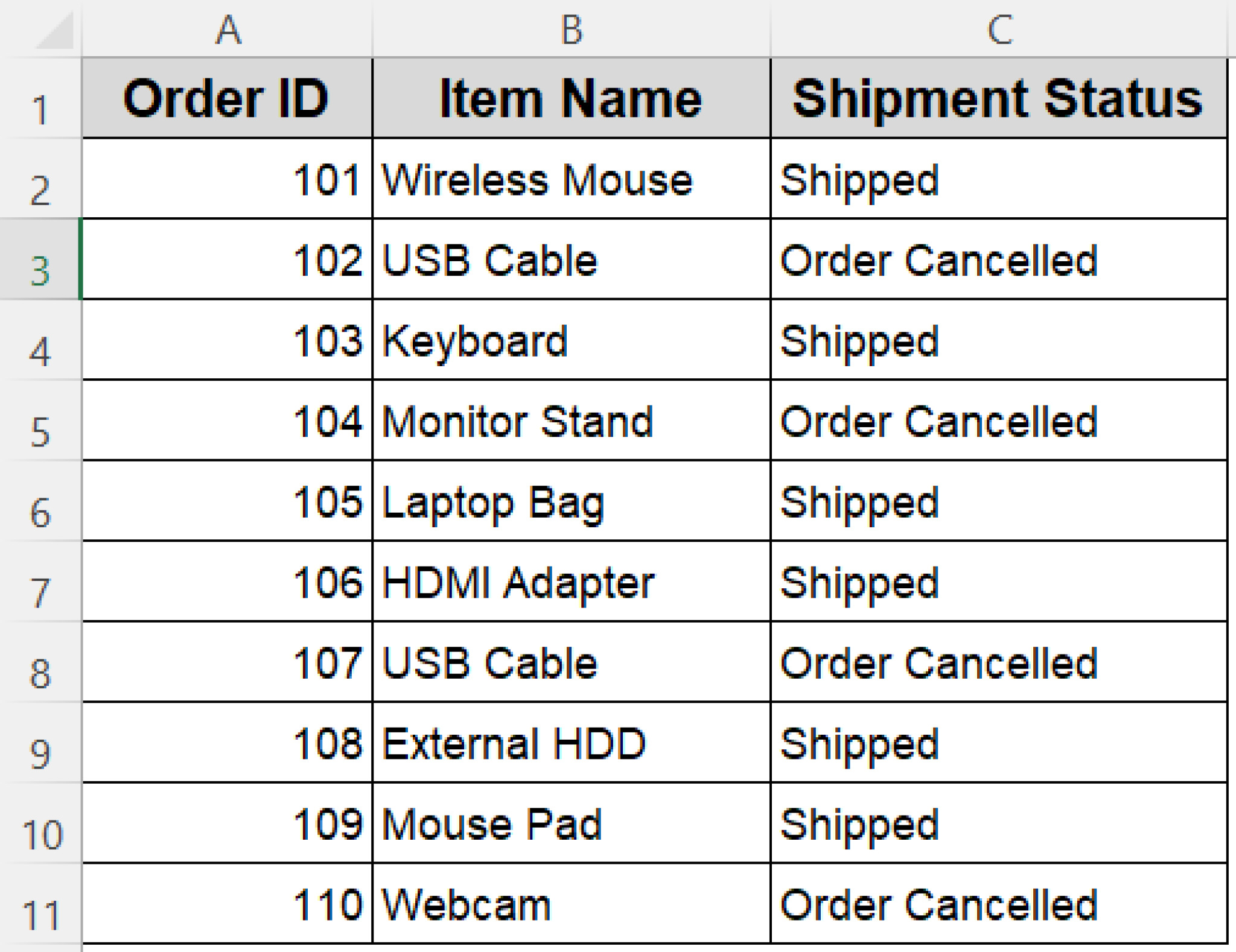Select the Shipment Status header cell
Image resolution: width=1236 pixels, height=952 pixels.
click(x=999, y=99)
